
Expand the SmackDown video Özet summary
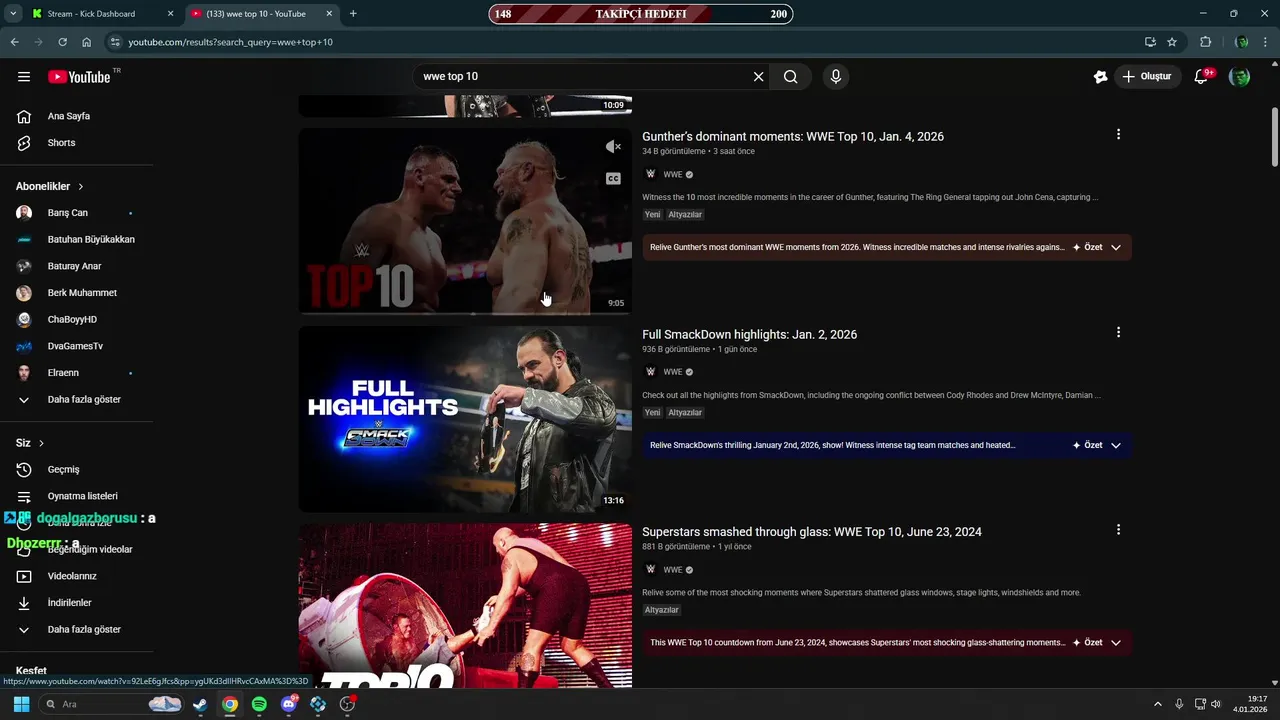click(x=1097, y=445)
